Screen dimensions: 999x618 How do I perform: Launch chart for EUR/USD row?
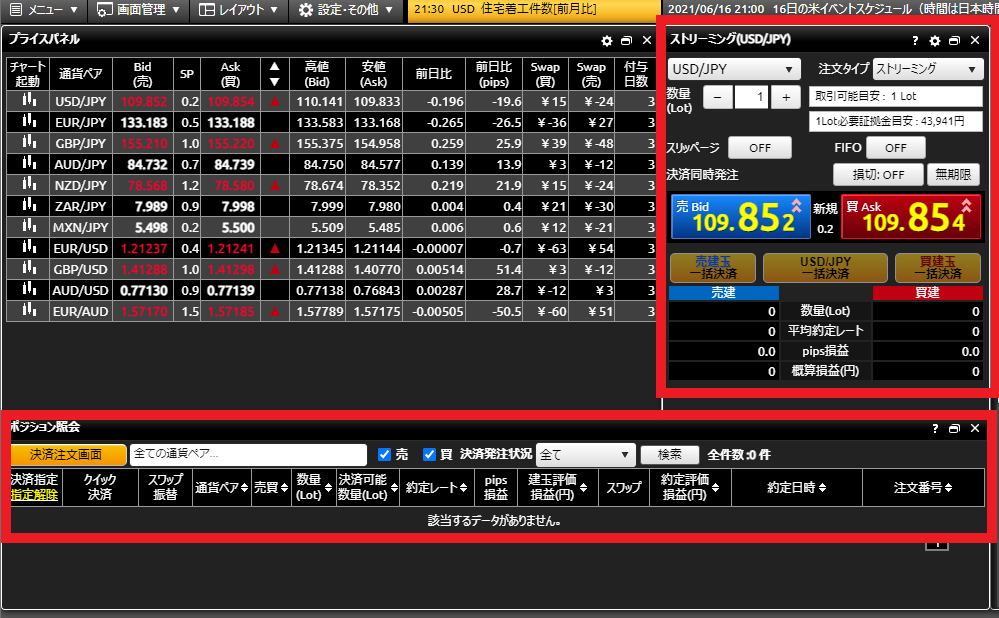click(28, 246)
